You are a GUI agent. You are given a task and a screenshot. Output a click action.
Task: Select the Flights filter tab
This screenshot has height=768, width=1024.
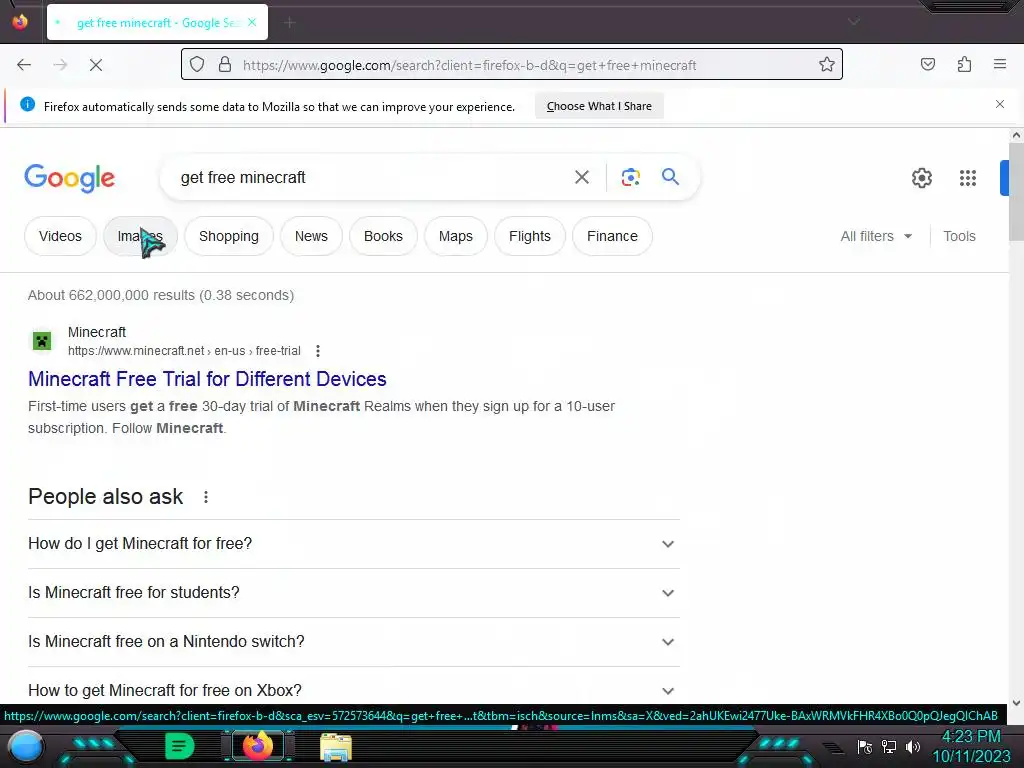pyautogui.click(x=530, y=236)
